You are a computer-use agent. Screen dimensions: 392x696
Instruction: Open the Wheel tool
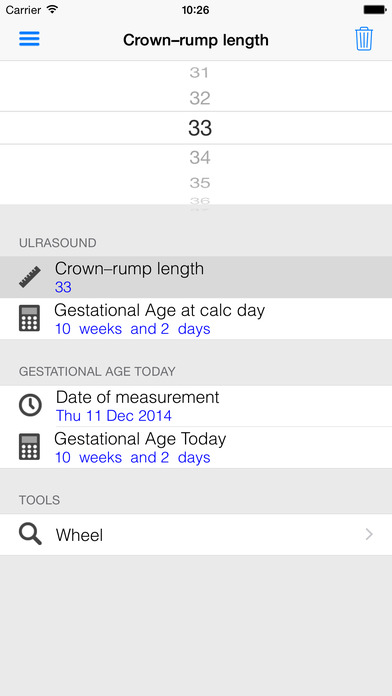[x=196, y=534]
